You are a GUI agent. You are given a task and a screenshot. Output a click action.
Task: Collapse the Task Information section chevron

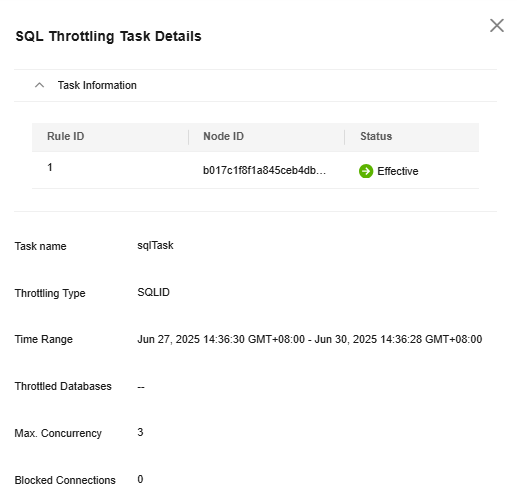pyautogui.click(x=39, y=85)
